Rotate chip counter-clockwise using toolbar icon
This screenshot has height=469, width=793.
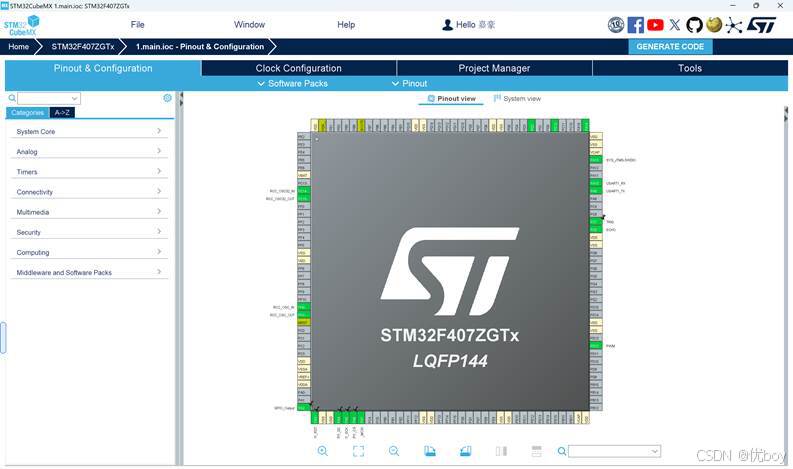[466, 451]
